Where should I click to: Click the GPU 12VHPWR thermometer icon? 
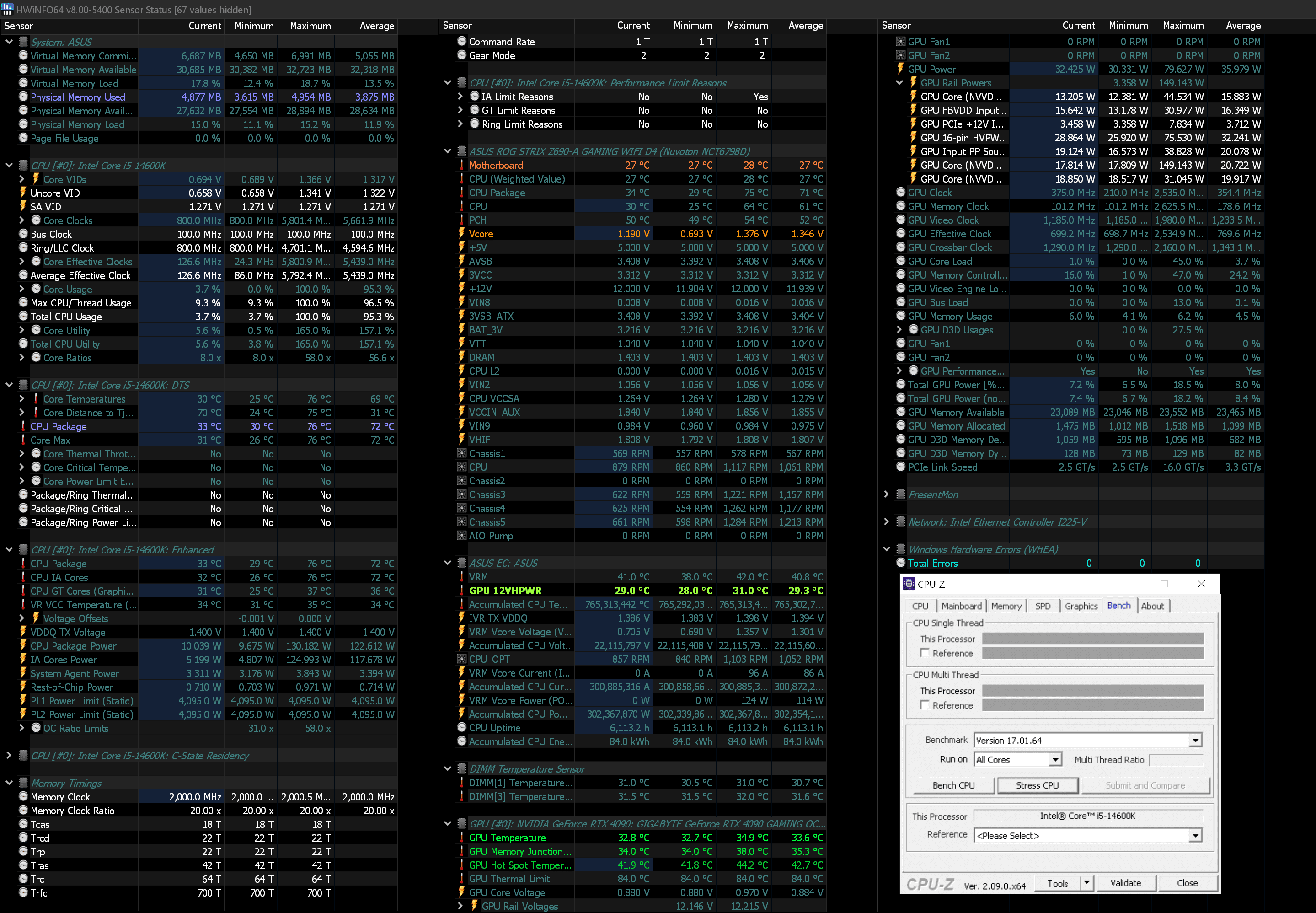[x=461, y=591]
